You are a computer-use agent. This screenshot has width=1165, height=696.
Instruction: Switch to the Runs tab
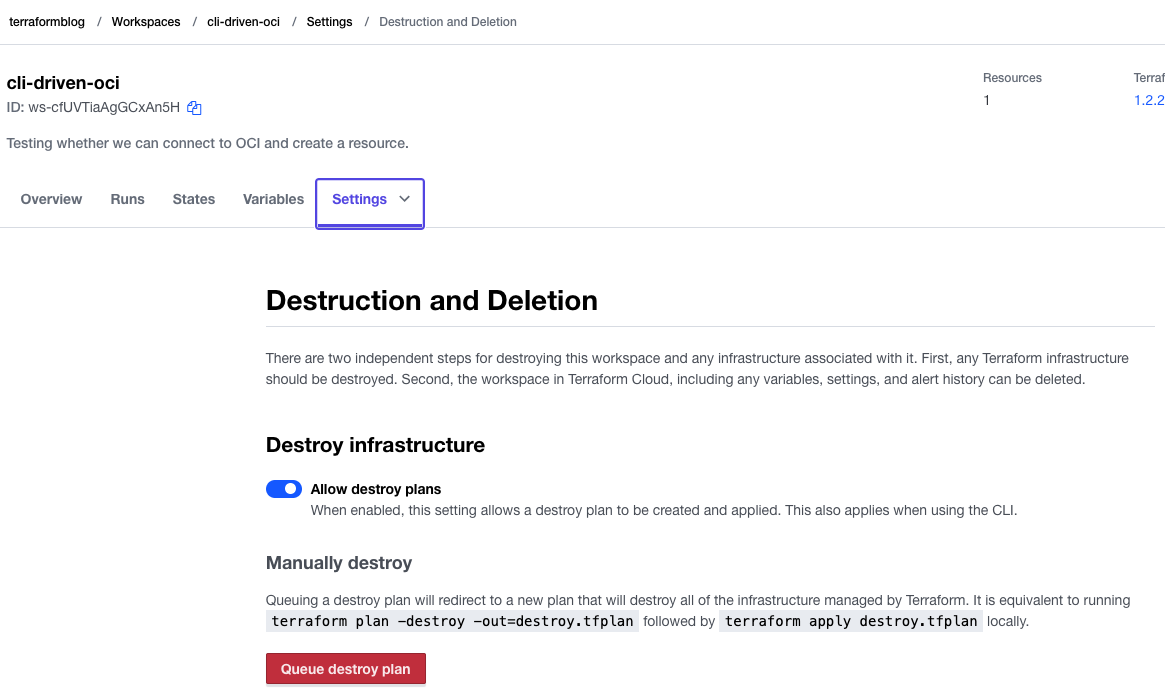(x=128, y=199)
